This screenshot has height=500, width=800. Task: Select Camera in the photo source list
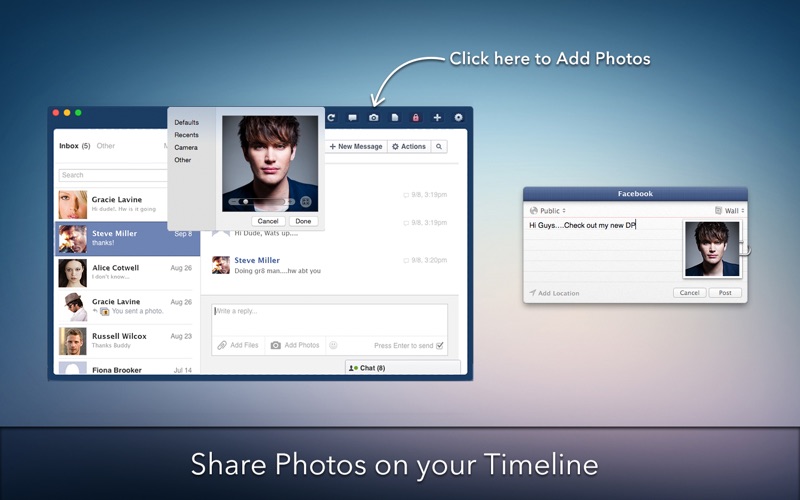[186, 147]
